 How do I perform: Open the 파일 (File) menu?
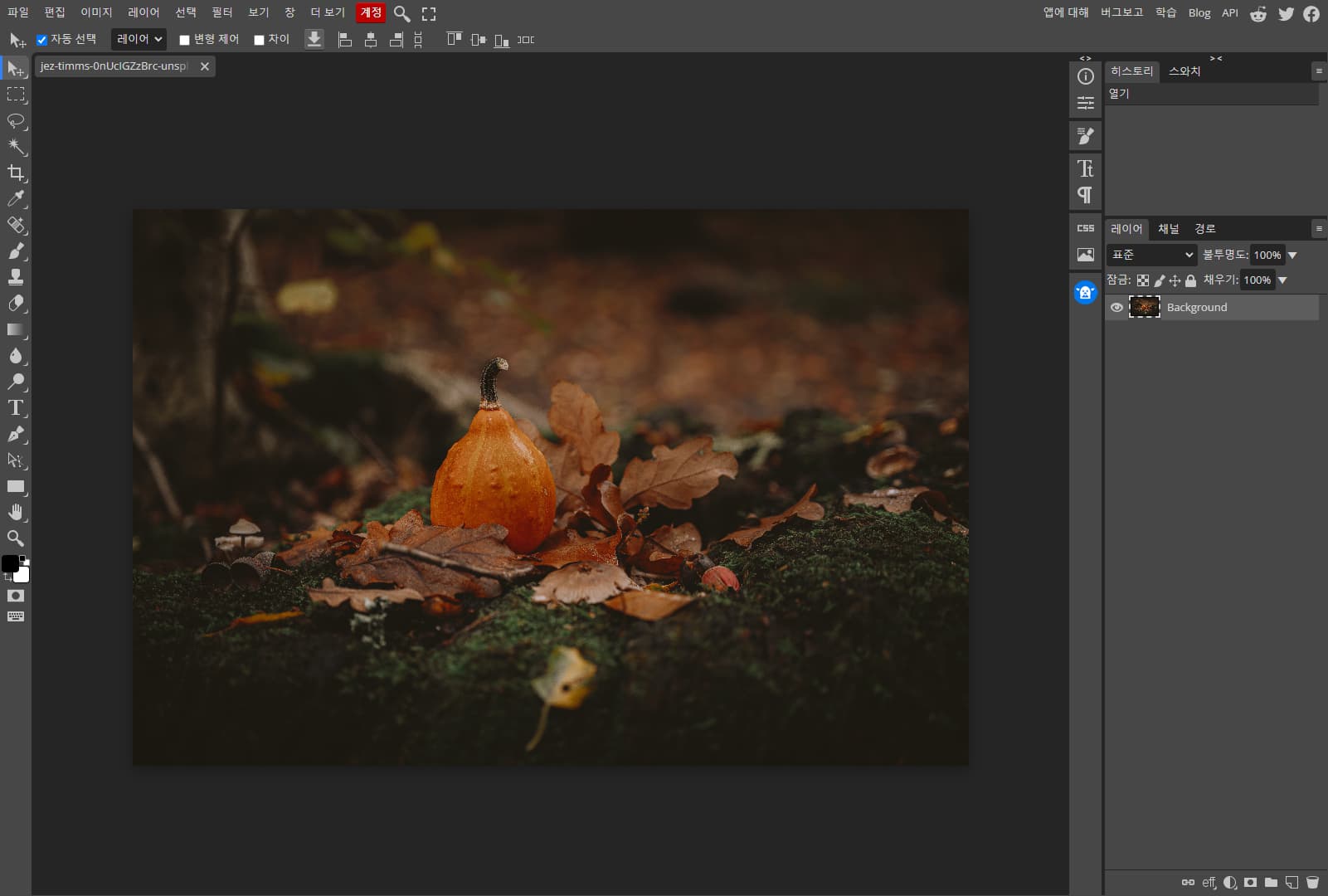point(18,12)
